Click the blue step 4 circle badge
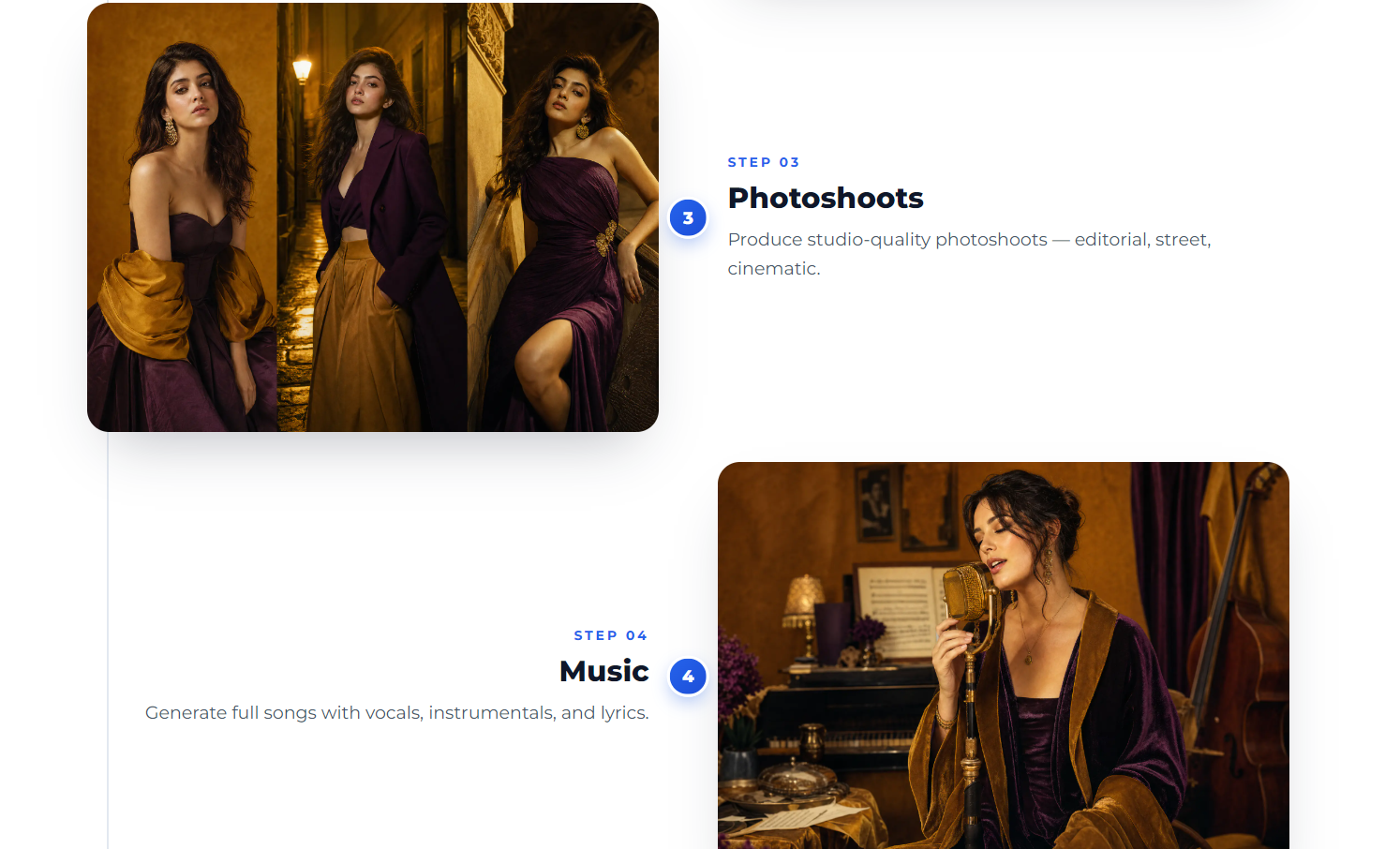The image size is (1400, 849). point(688,677)
